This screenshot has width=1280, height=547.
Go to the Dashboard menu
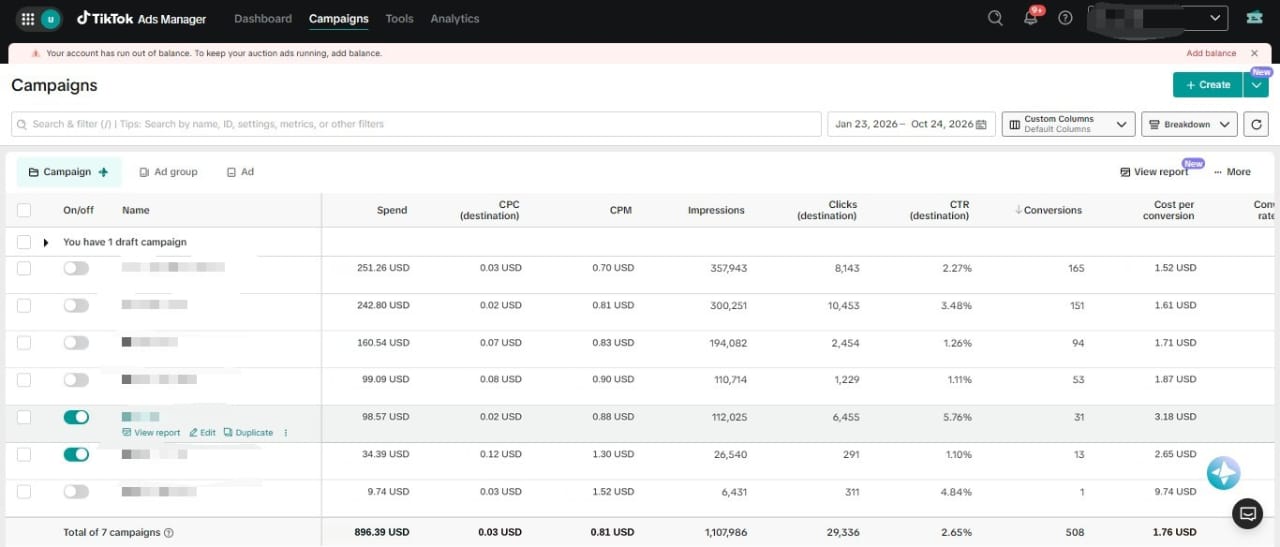(x=263, y=18)
